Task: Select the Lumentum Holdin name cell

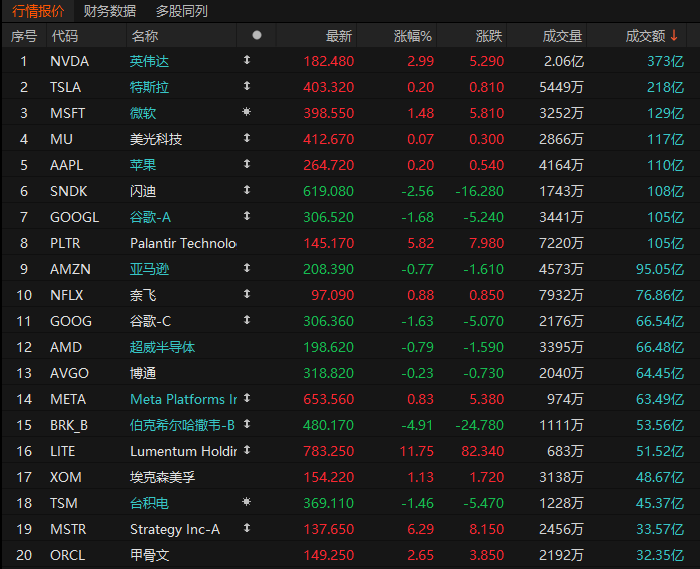Action: [183, 451]
